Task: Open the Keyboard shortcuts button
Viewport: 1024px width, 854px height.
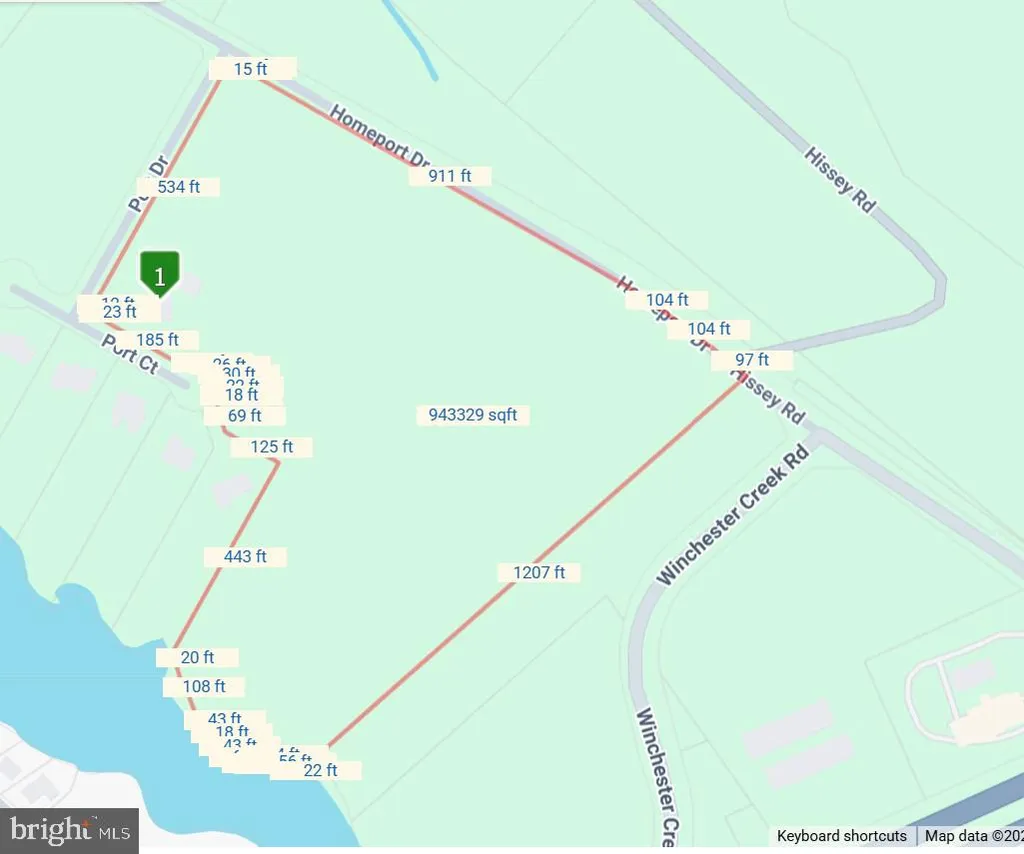Action: (841, 836)
